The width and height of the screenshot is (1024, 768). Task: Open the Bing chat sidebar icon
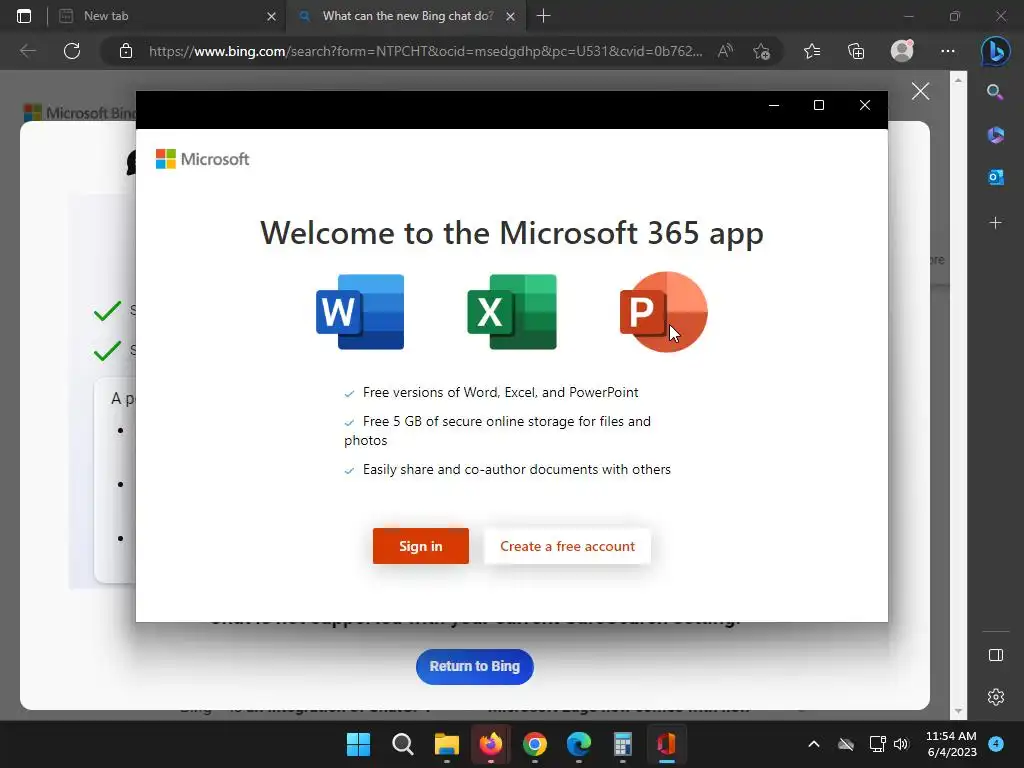click(x=995, y=51)
